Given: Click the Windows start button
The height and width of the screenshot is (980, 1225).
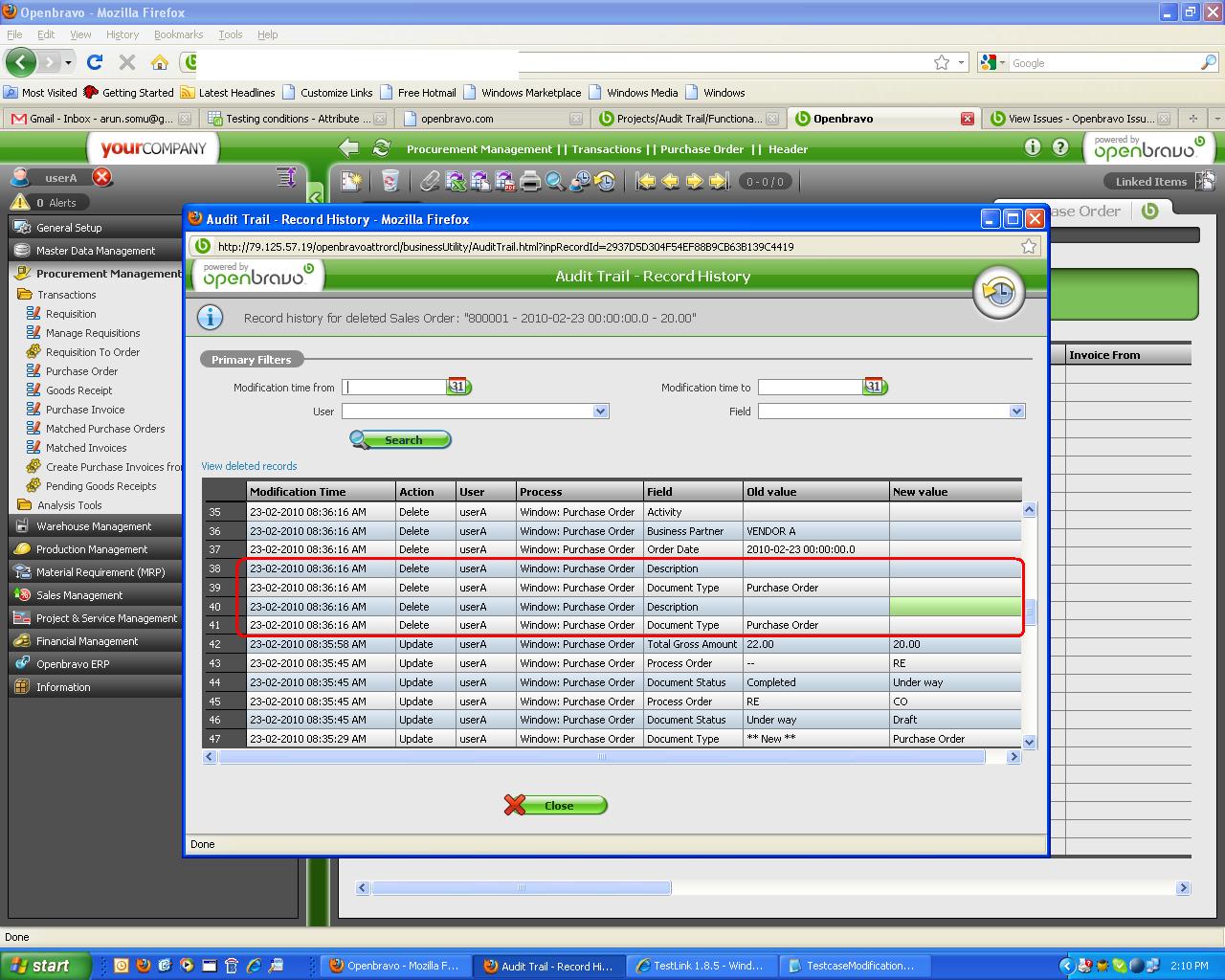Looking at the screenshot, I should [x=46, y=966].
